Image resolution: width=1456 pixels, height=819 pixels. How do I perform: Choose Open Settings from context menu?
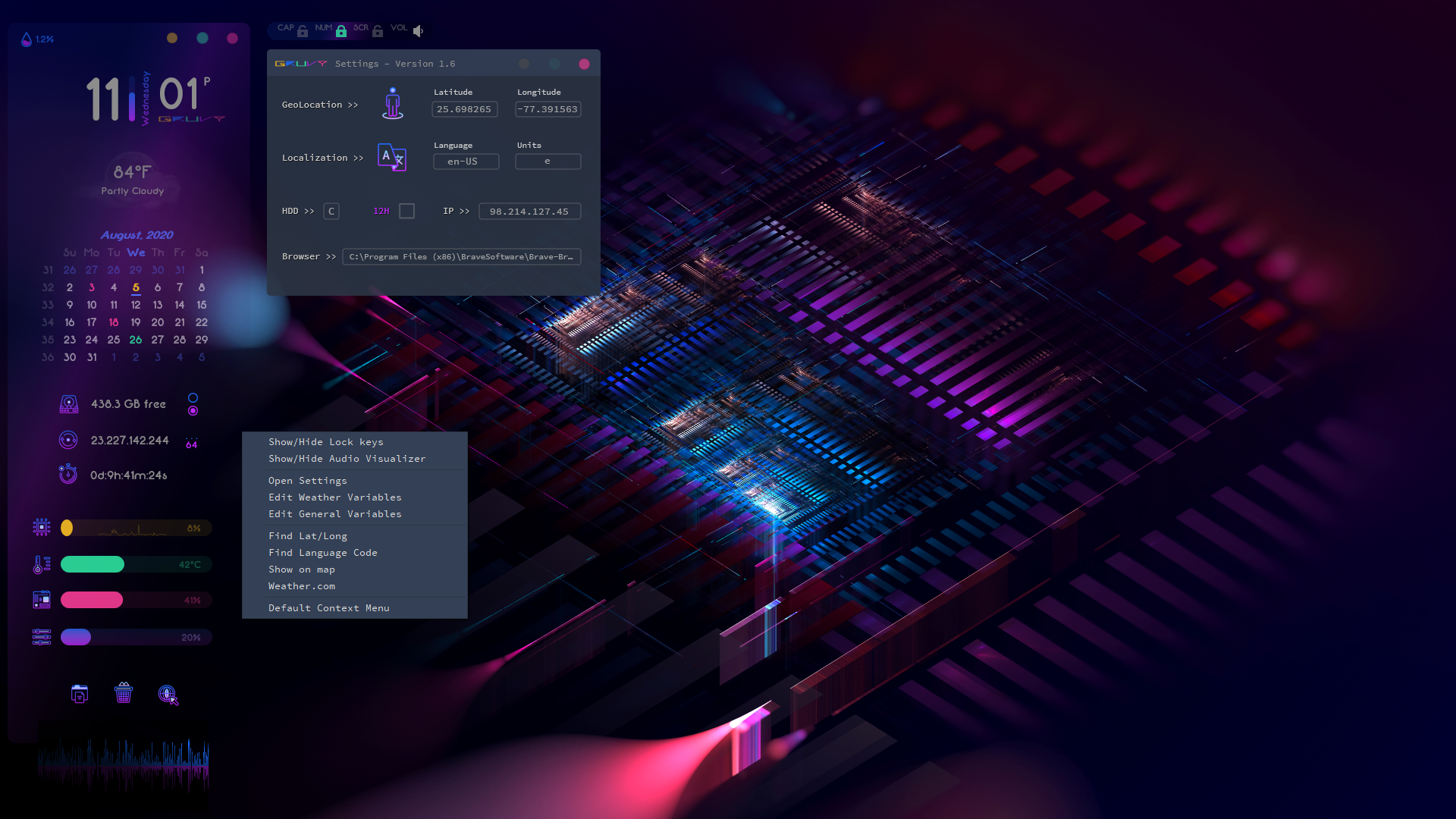point(308,481)
